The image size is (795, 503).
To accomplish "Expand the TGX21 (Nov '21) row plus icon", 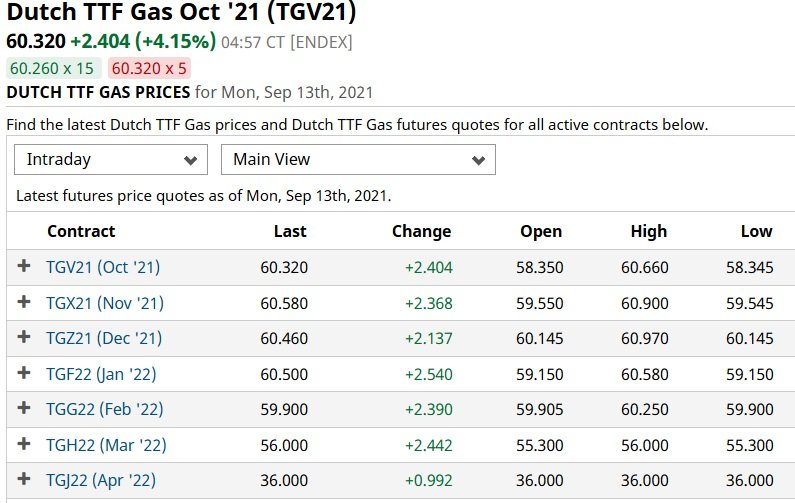I will pos(24,302).
